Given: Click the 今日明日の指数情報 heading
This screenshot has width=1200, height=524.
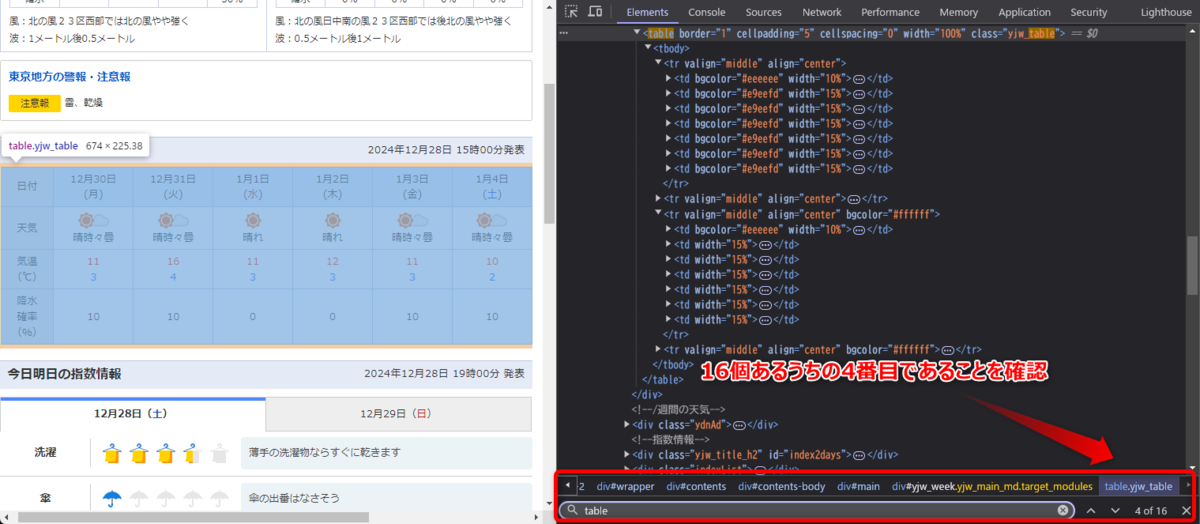Looking at the screenshot, I should pyautogui.click(x=65, y=374).
